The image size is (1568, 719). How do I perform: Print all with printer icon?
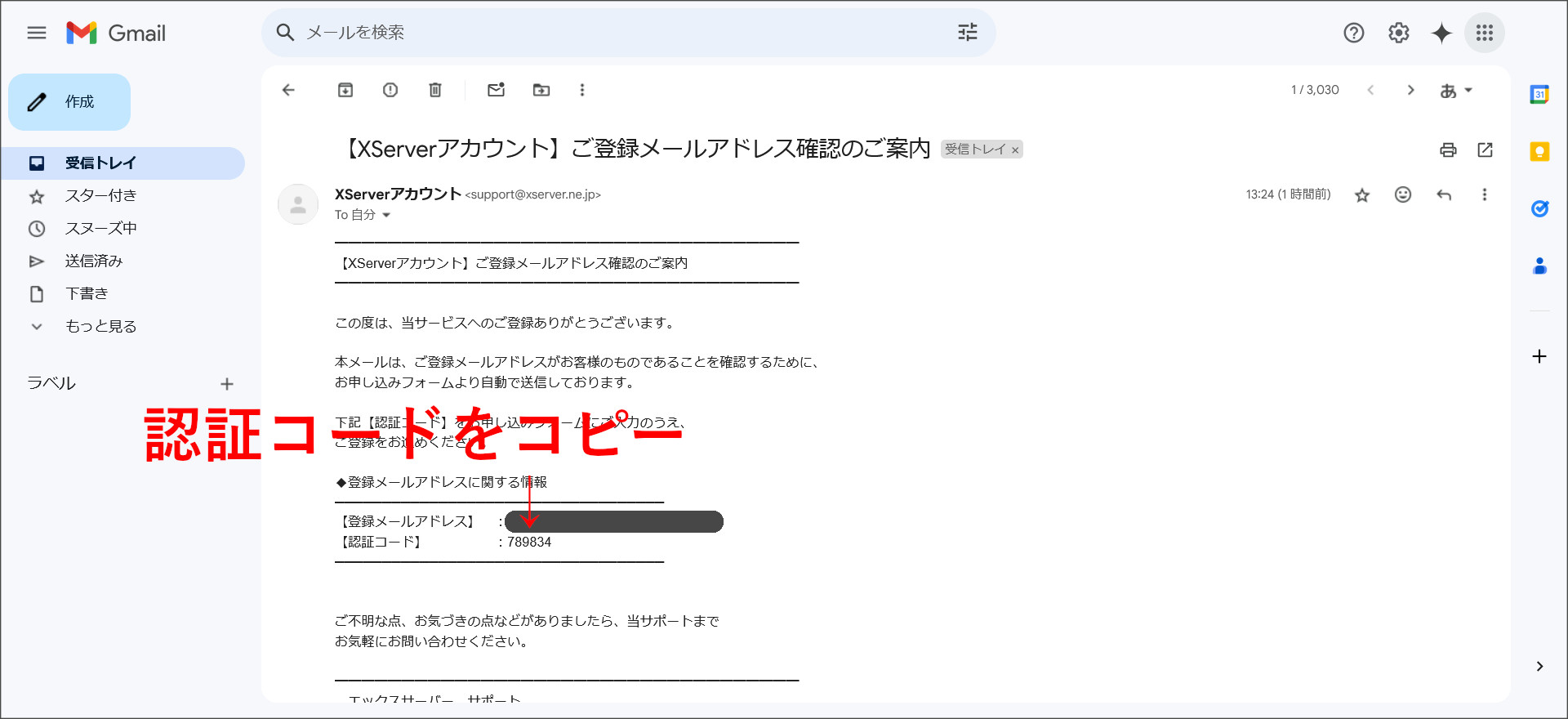click(1448, 150)
